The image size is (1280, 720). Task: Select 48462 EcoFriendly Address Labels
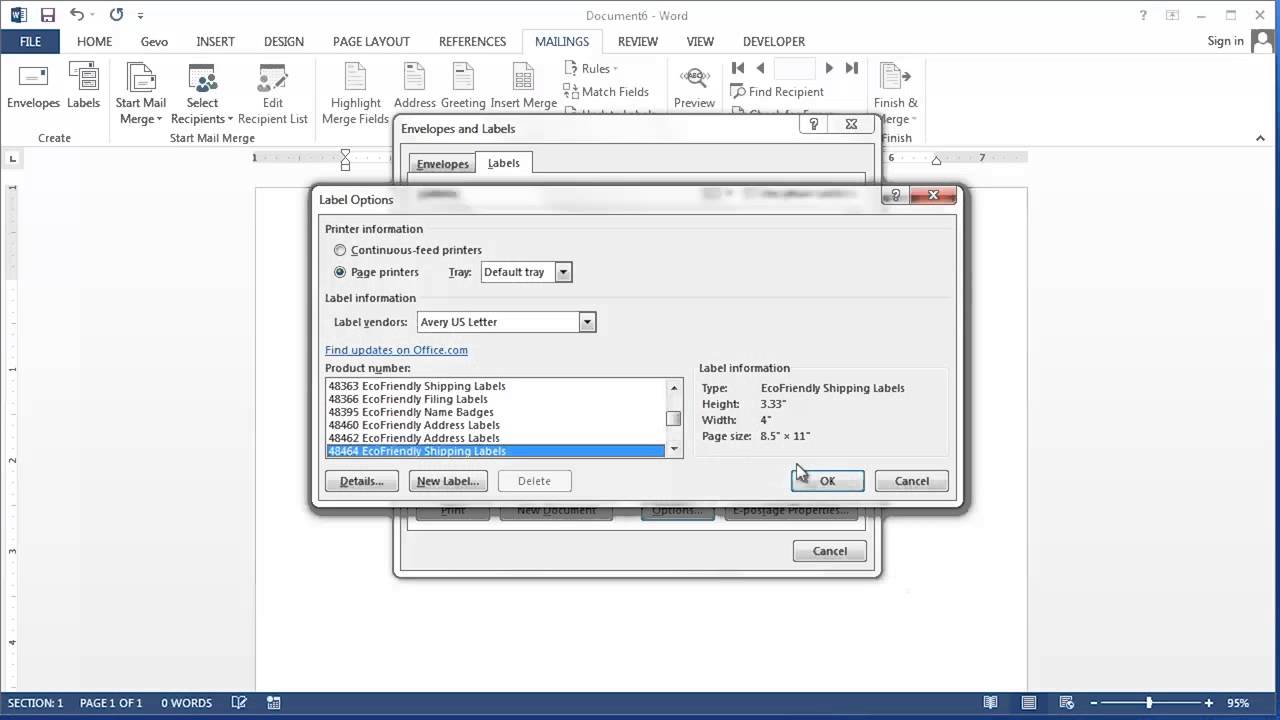pyautogui.click(x=496, y=438)
